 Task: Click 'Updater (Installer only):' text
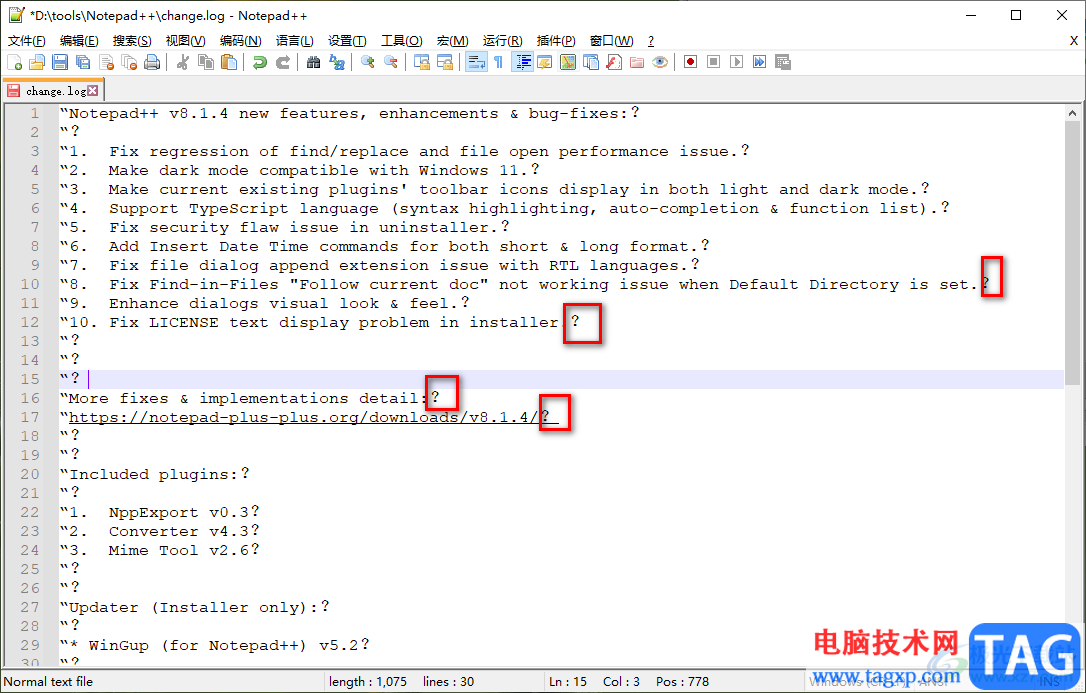click(193, 607)
